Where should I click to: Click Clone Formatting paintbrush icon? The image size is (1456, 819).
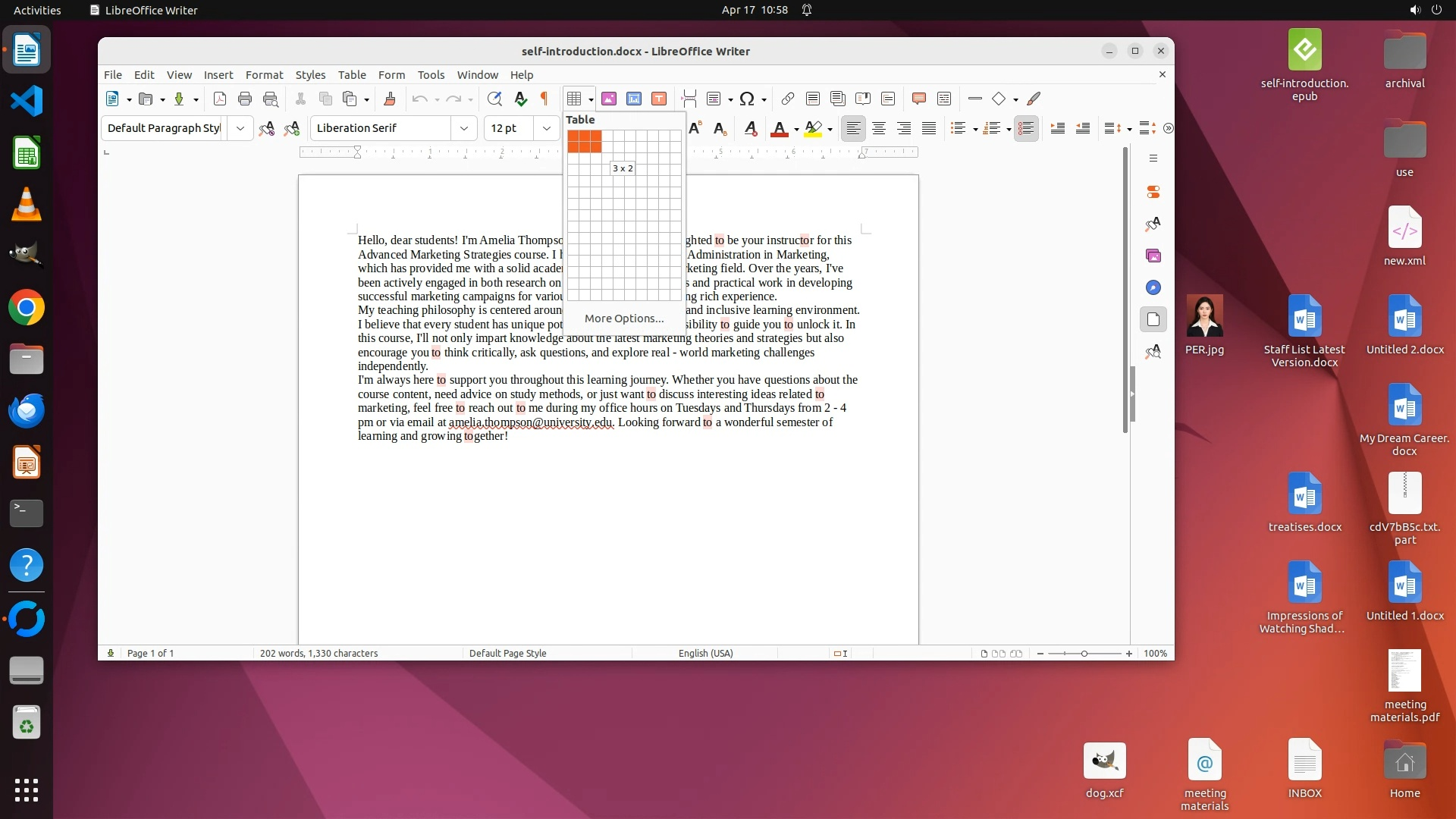point(390,99)
